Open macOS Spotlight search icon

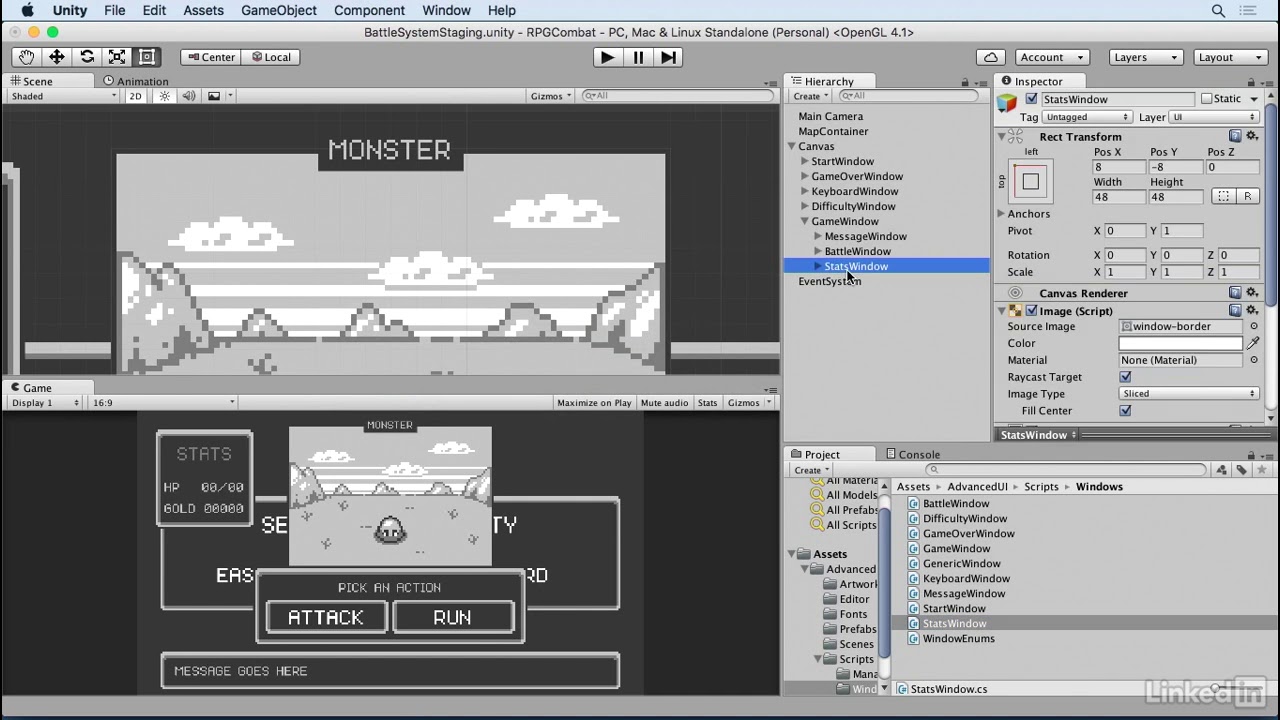pos(1218,11)
